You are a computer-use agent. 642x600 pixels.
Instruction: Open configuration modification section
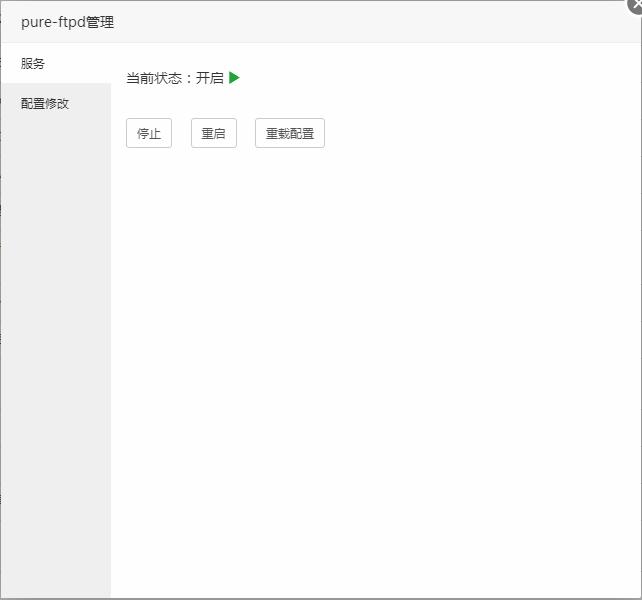[45, 103]
